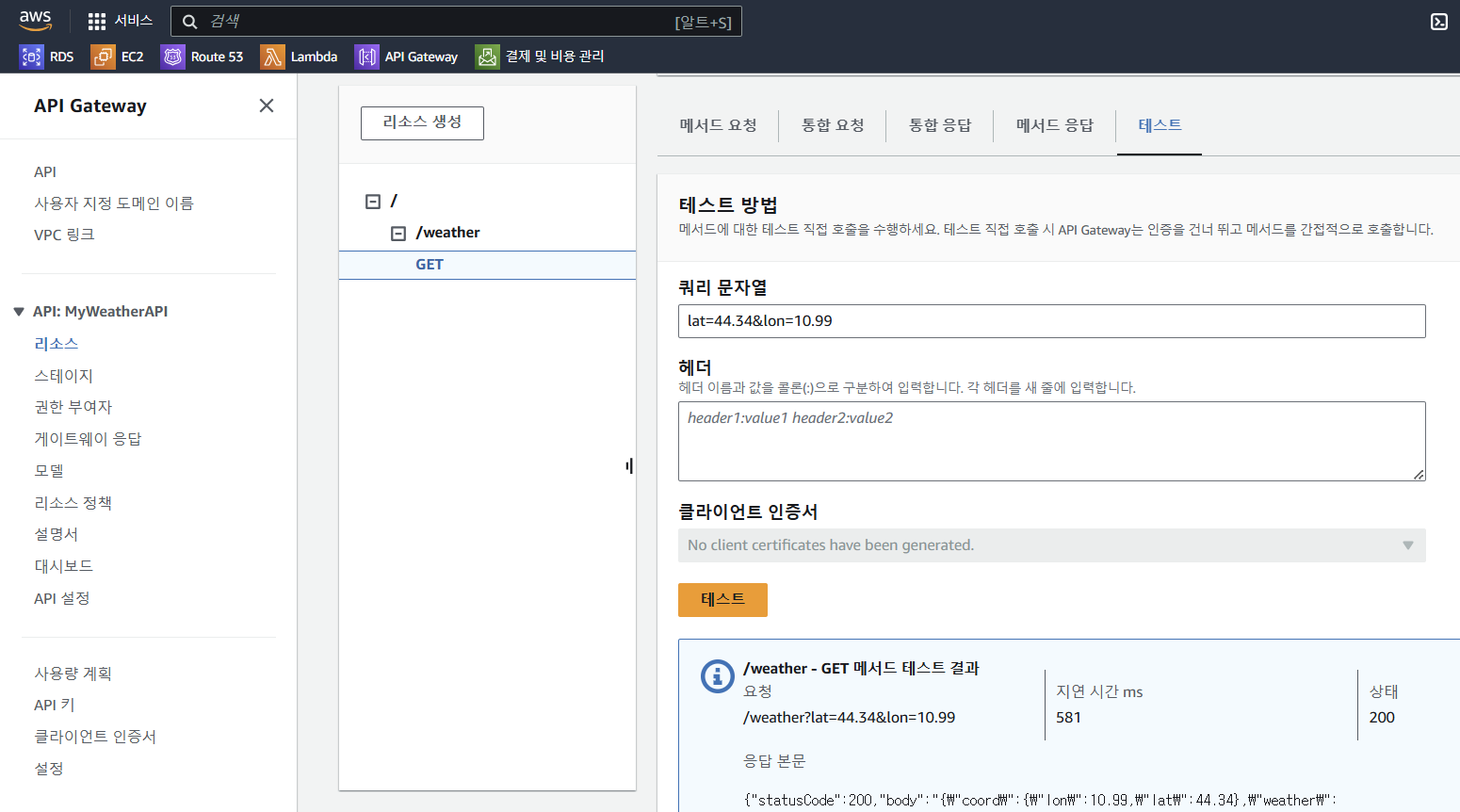Select the 테스트 tab
The width and height of the screenshot is (1460, 812).
coord(1160,125)
